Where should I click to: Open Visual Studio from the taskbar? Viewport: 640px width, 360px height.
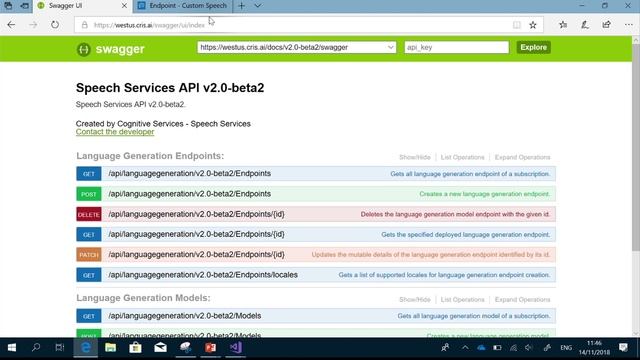[x=236, y=348]
